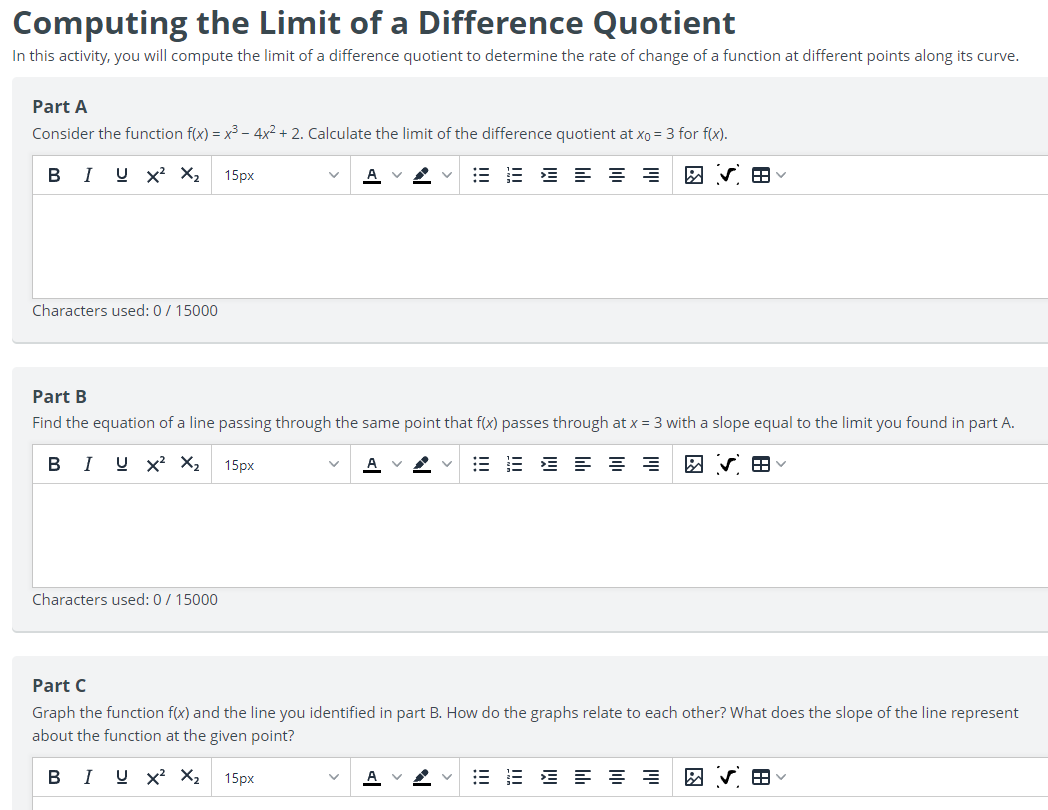The height and width of the screenshot is (810, 1048).
Task: Click the text color A swatch in Part B
Action: click(x=372, y=464)
